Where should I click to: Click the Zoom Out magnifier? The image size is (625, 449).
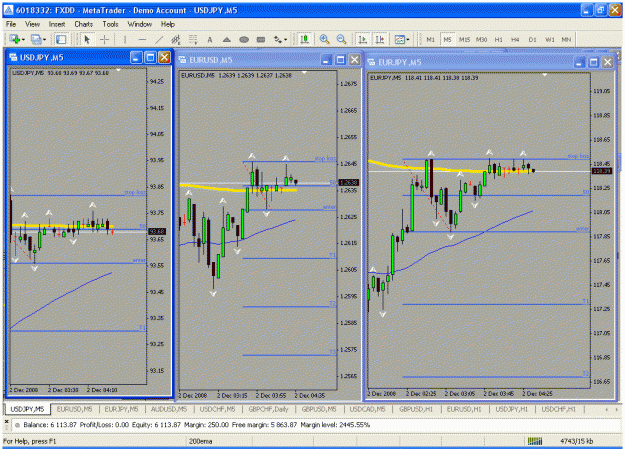(x=341, y=39)
